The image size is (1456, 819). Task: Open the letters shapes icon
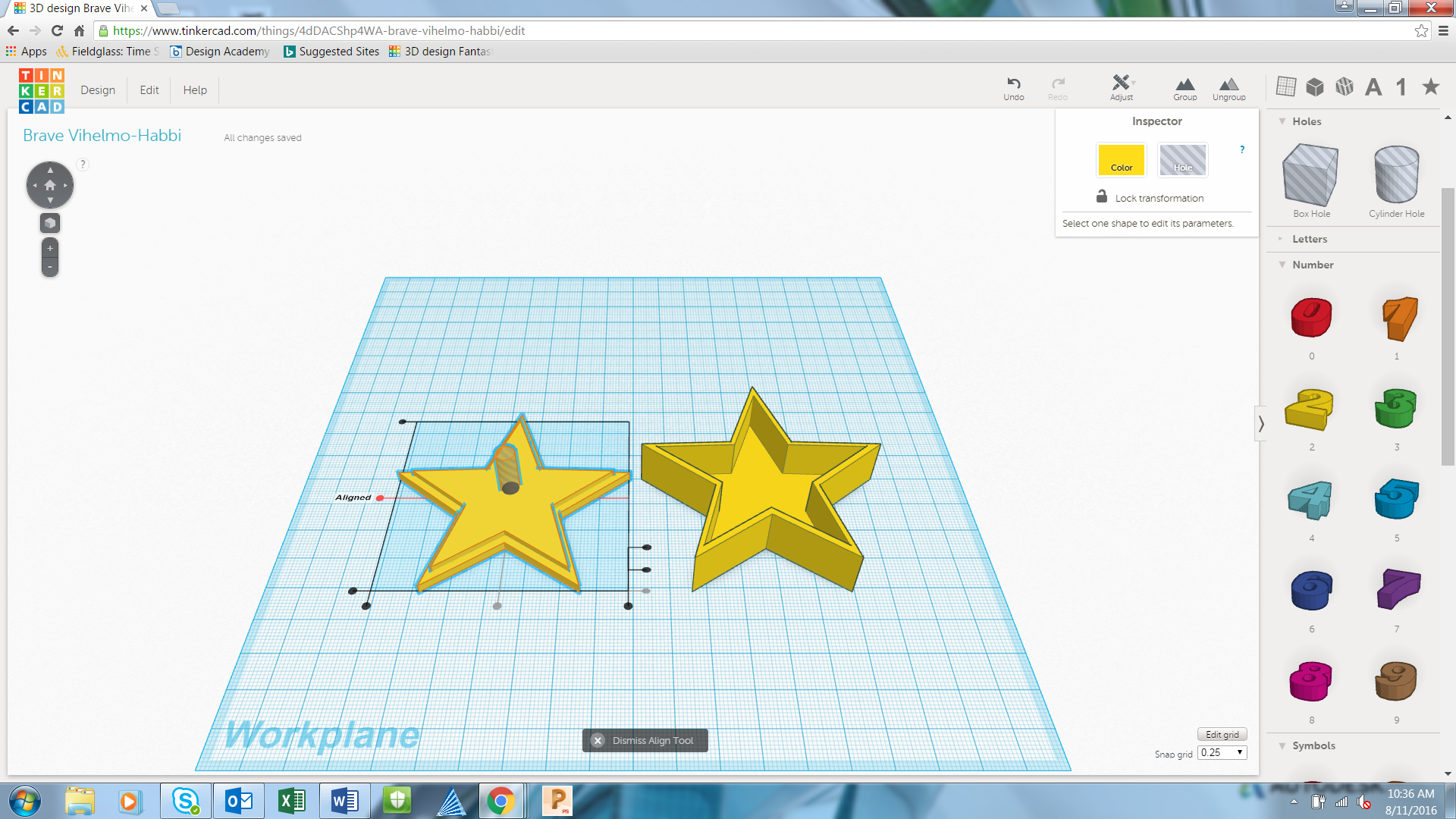click(1373, 87)
